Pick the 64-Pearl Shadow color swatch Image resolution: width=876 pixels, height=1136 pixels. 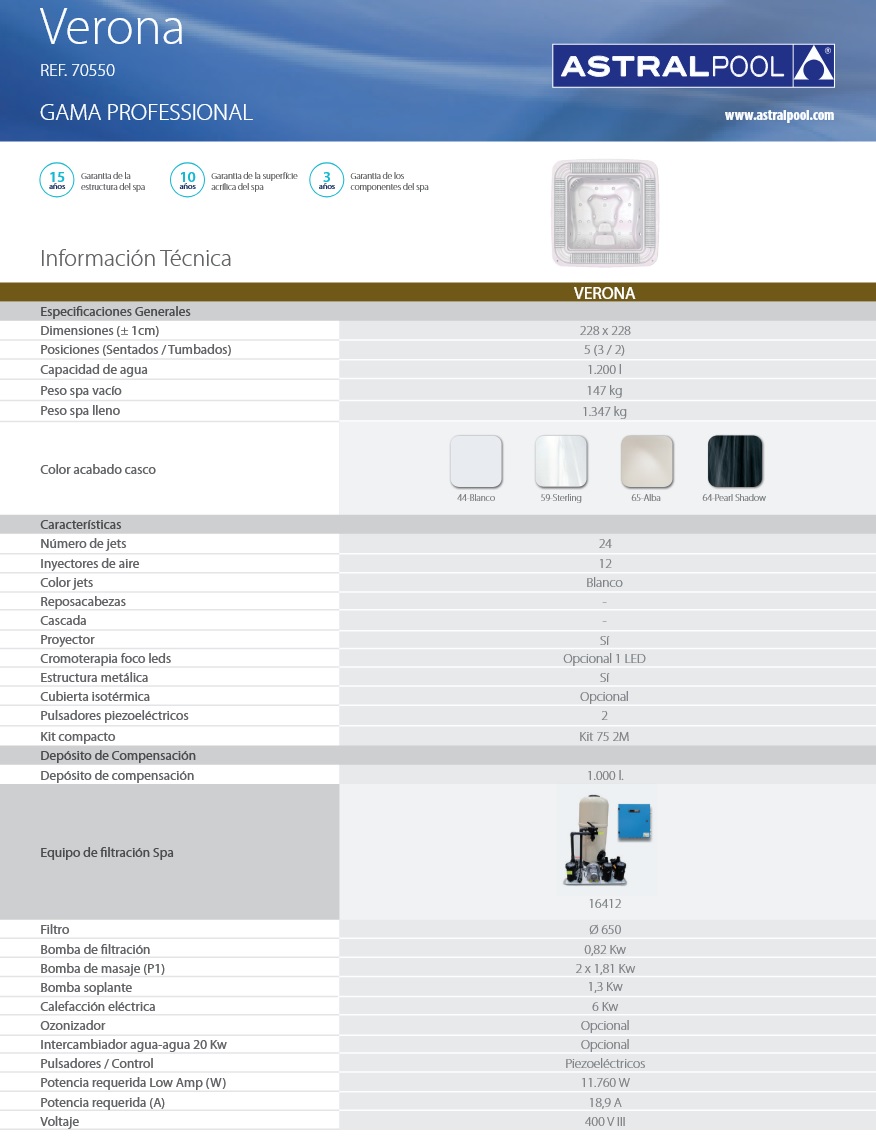click(734, 461)
